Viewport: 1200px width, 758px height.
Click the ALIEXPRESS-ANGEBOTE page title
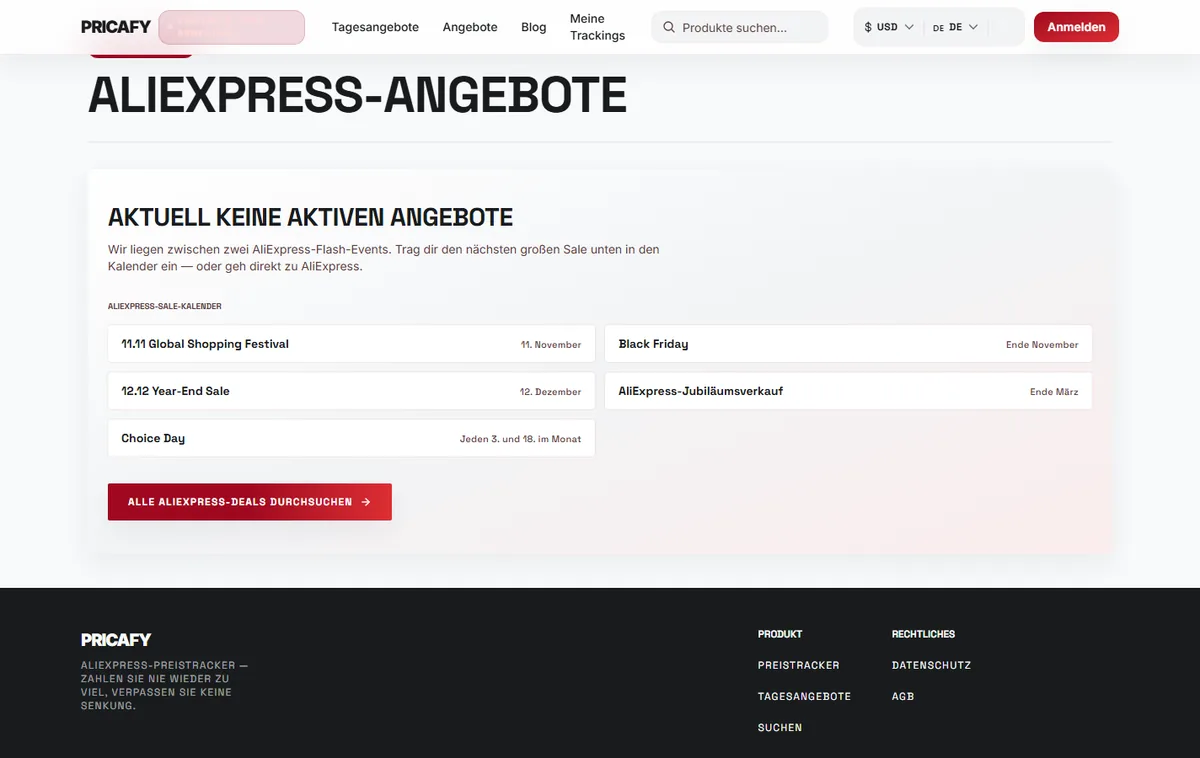click(357, 95)
